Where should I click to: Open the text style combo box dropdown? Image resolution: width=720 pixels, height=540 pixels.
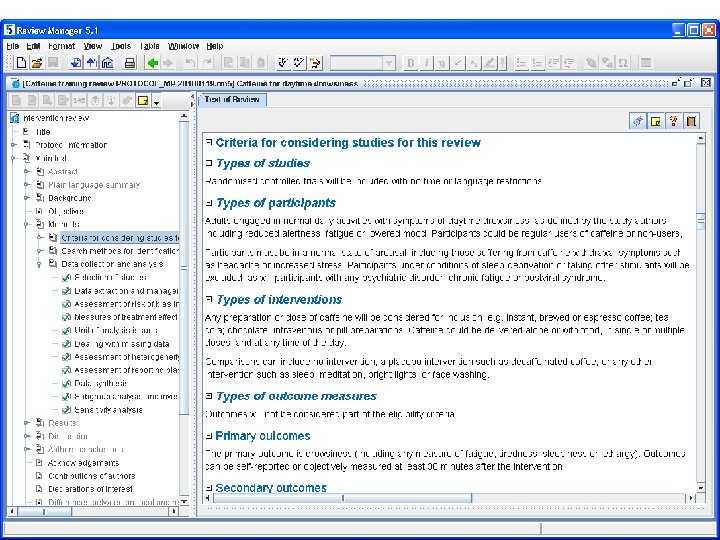(x=389, y=63)
